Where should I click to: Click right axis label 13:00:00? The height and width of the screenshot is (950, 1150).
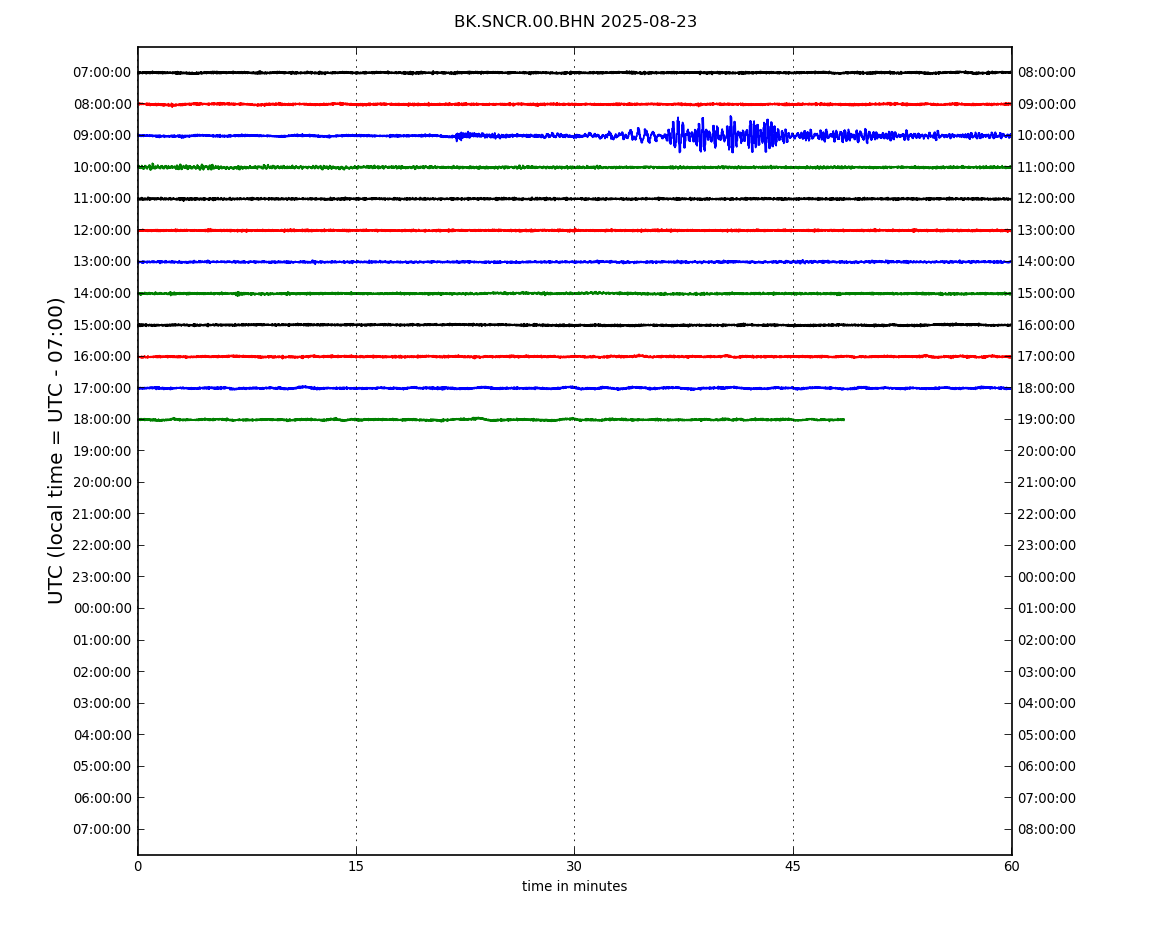pyautogui.click(x=1047, y=230)
